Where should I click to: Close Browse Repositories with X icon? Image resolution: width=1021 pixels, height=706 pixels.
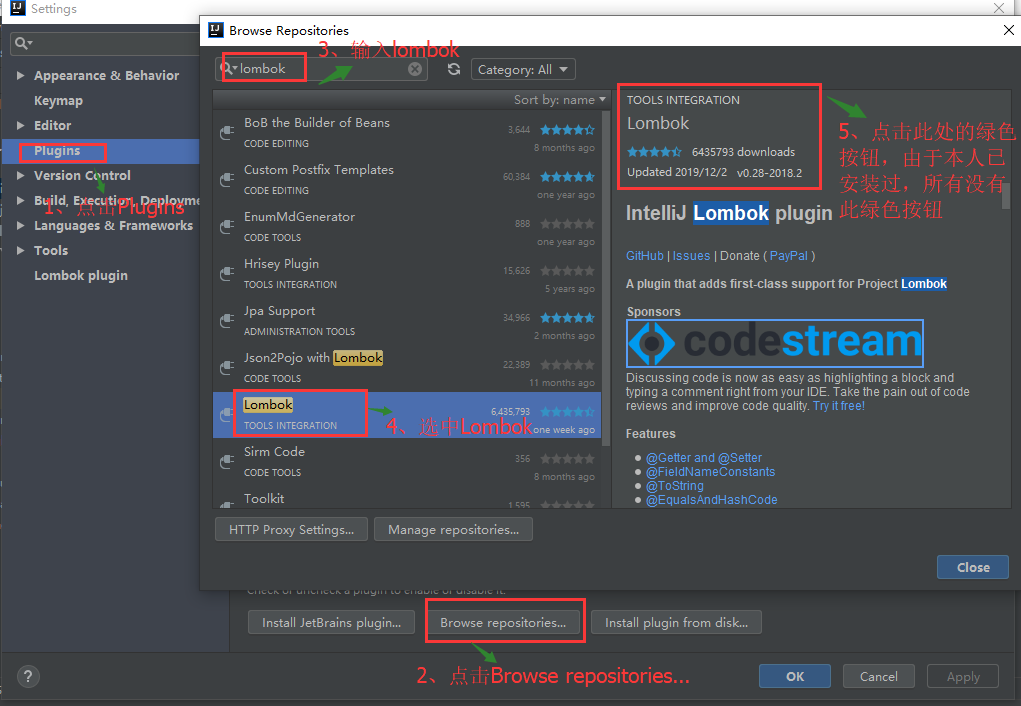coord(1009,30)
